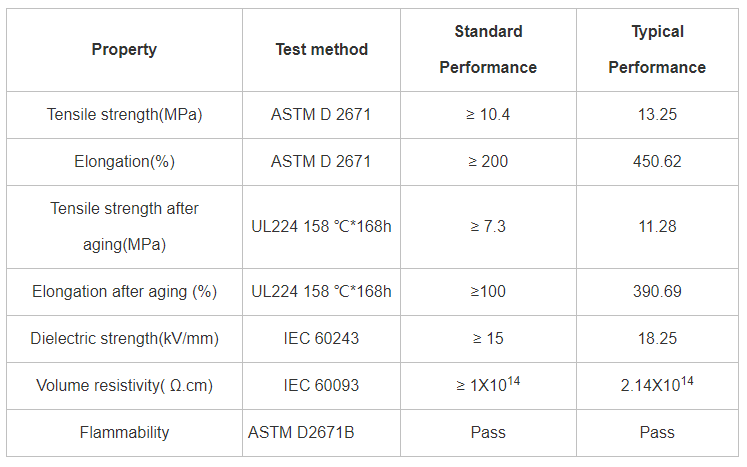The width and height of the screenshot is (747, 467).
Task: Click Elongation after aging (%) cell
Action: 124,292
